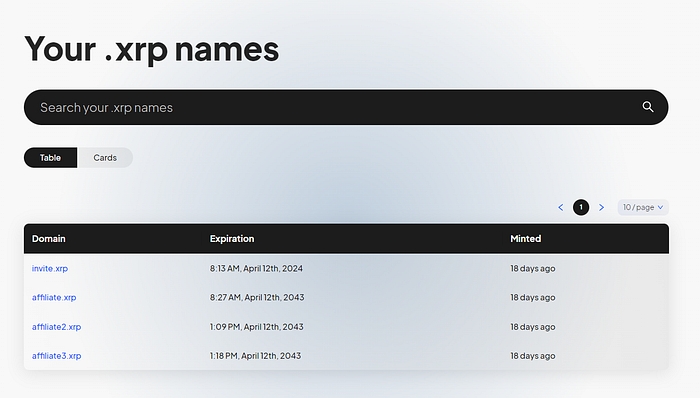The width and height of the screenshot is (700, 398).
Task: Switch to Cards view
Action: point(105,158)
